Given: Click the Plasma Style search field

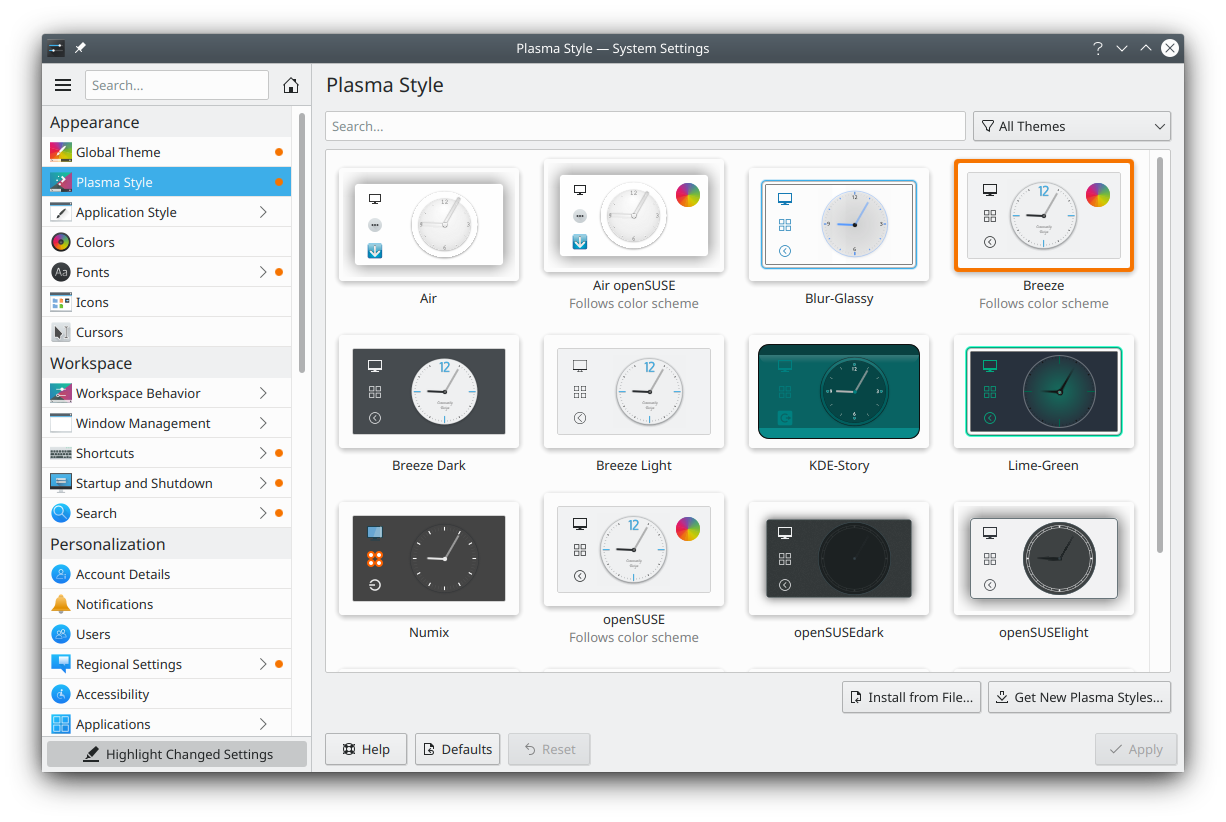Looking at the screenshot, I should pos(645,126).
